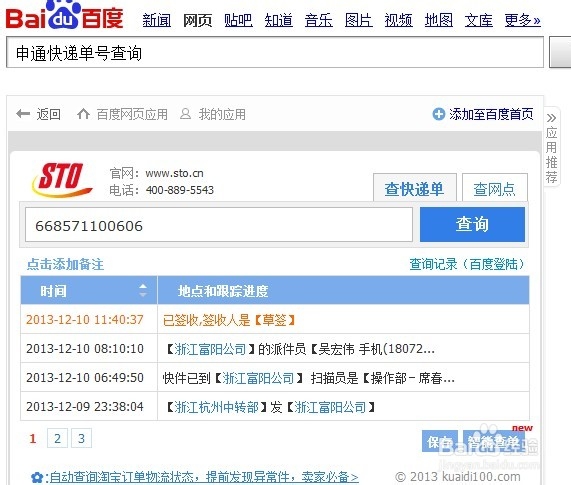Open 我的应用 my apps
Image resolution: width=571 pixels, height=485 pixels.
click(222, 114)
